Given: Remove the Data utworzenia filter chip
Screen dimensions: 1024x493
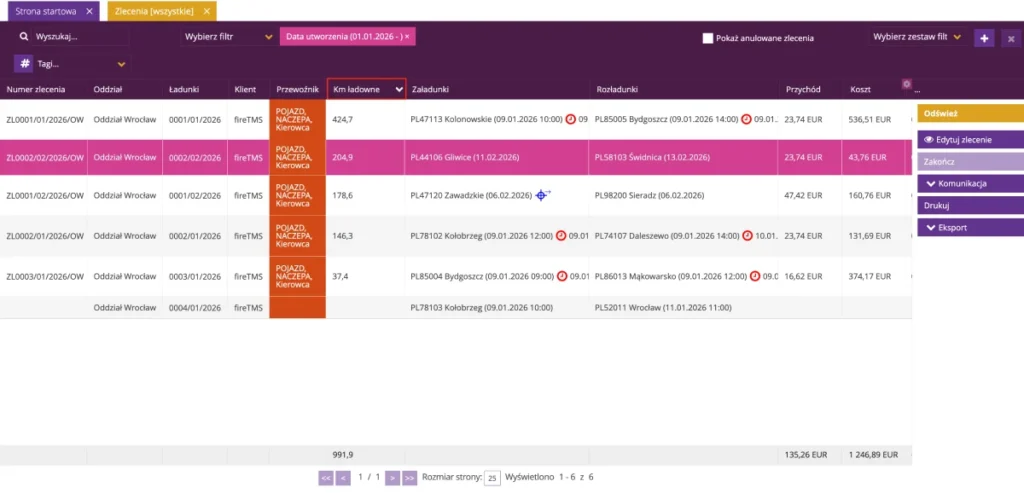Looking at the screenshot, I should click(x=407, y=37).
